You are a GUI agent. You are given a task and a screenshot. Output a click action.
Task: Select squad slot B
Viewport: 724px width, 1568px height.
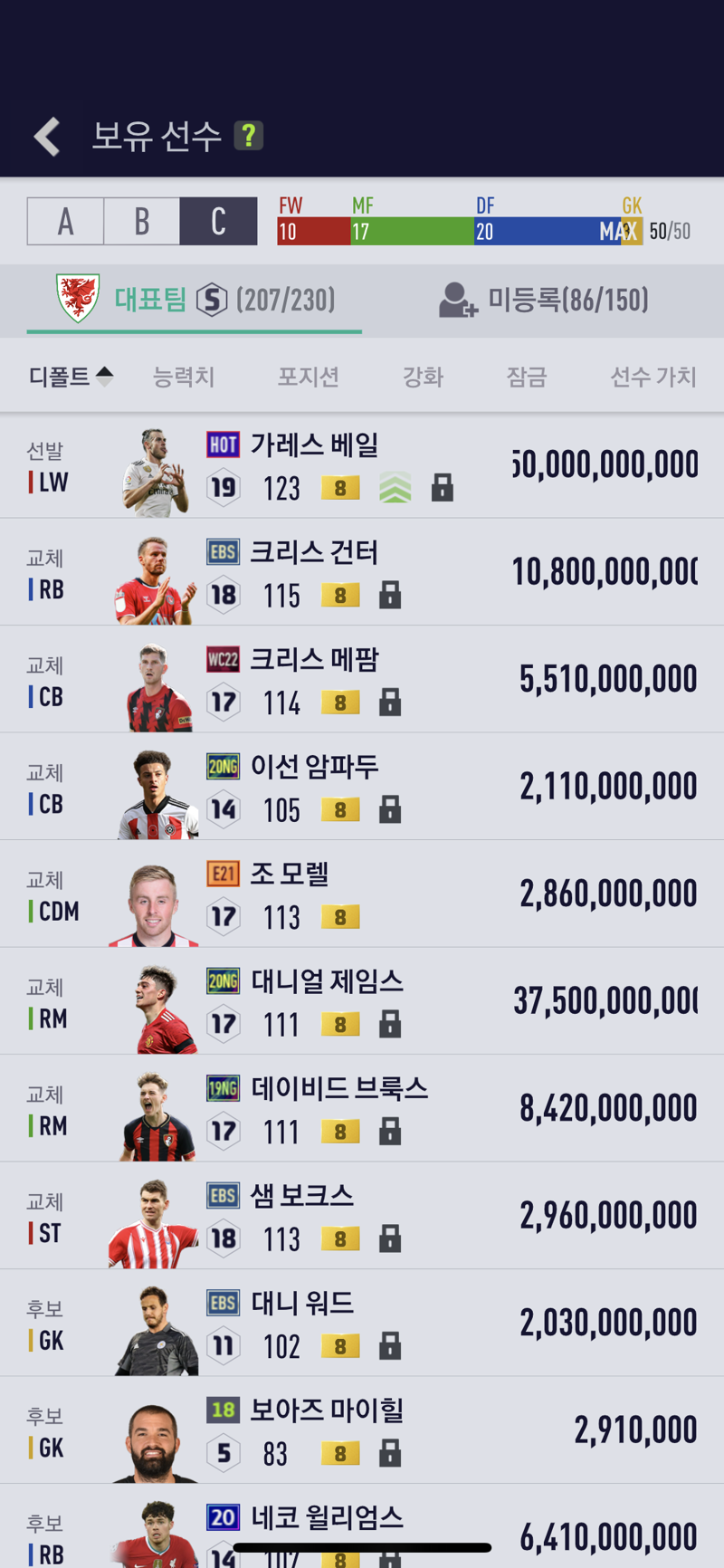coord(142,222)
